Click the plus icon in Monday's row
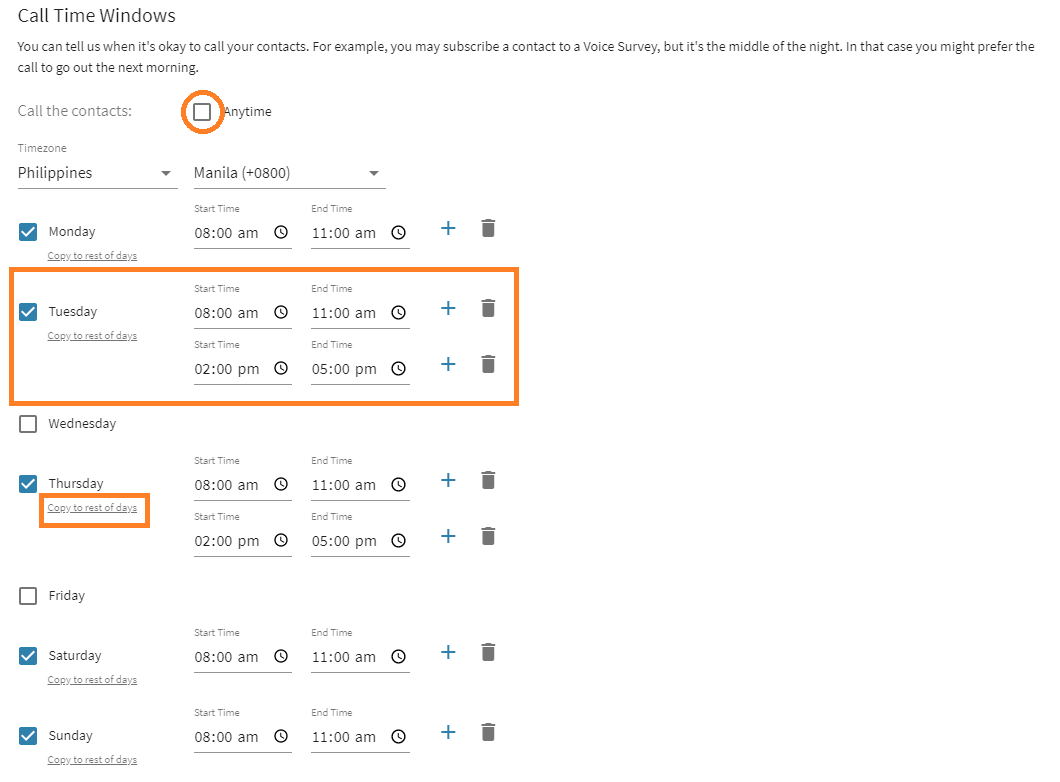Image resolution: width=1060 pixels, height=782 pixels. coord(448,229)
